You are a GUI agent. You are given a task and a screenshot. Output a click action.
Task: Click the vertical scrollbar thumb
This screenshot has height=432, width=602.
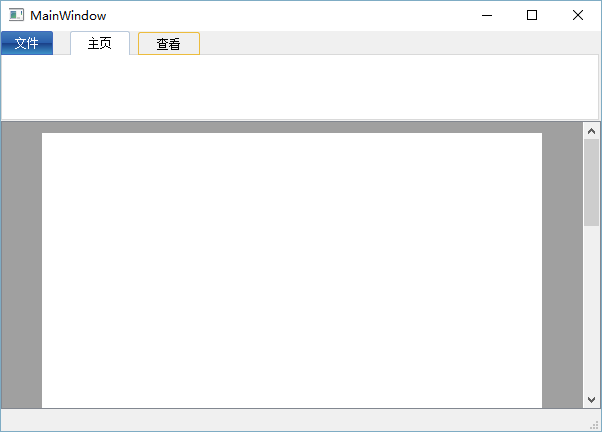pos(591,183)
